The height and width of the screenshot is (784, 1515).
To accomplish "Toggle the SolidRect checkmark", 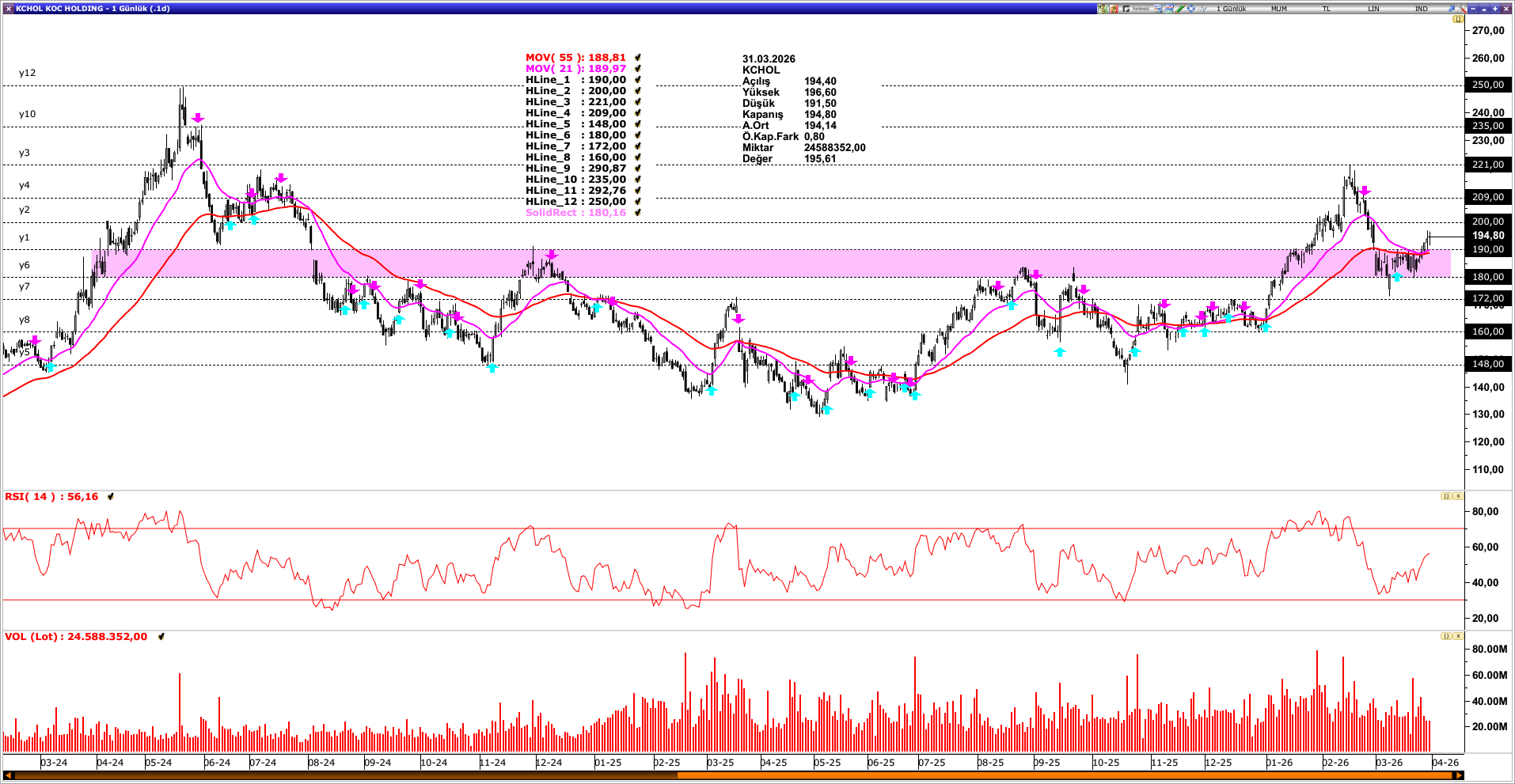I will point(637,213).
